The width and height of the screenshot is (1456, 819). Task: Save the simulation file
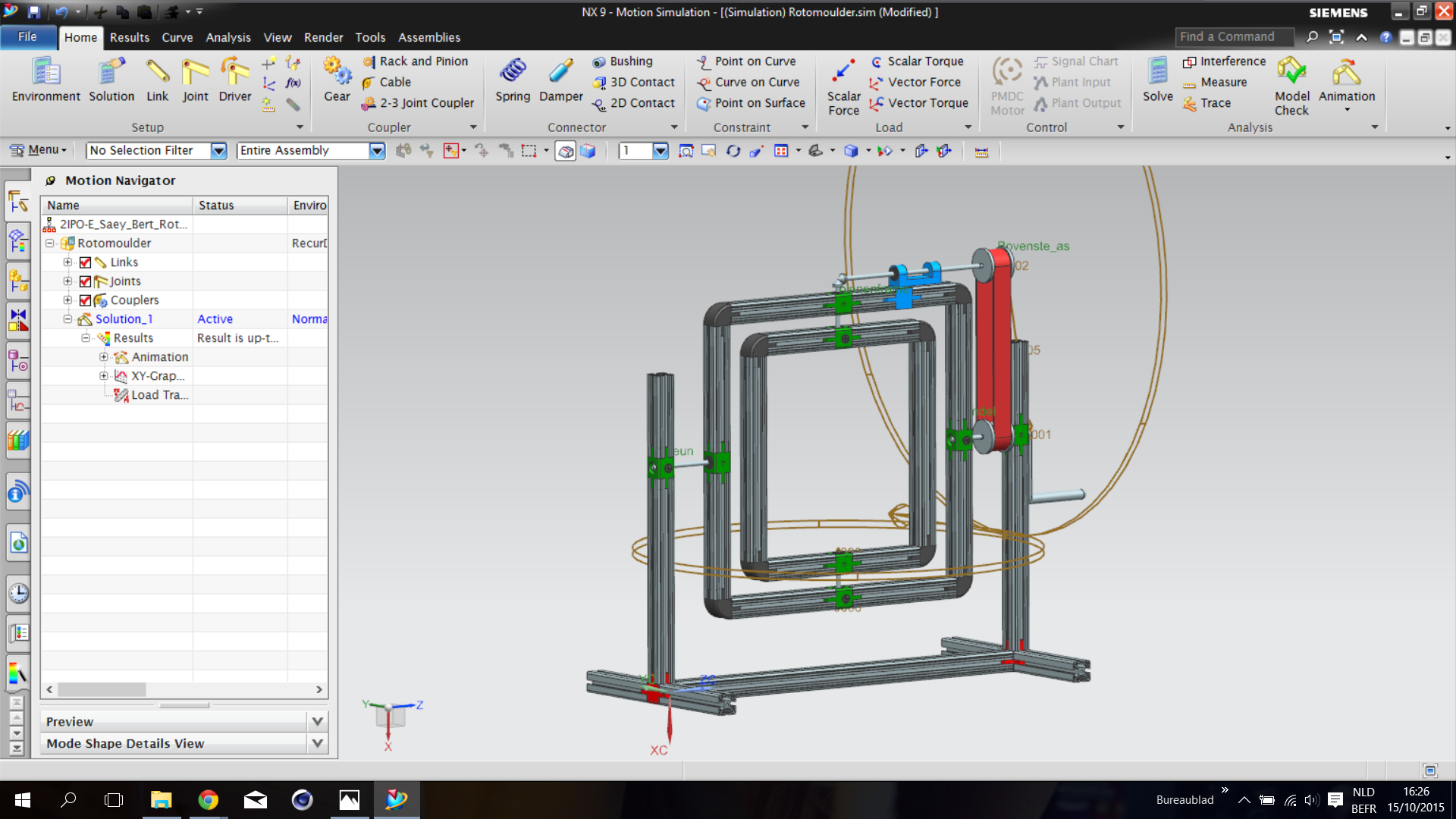click(x=34, y=12)
